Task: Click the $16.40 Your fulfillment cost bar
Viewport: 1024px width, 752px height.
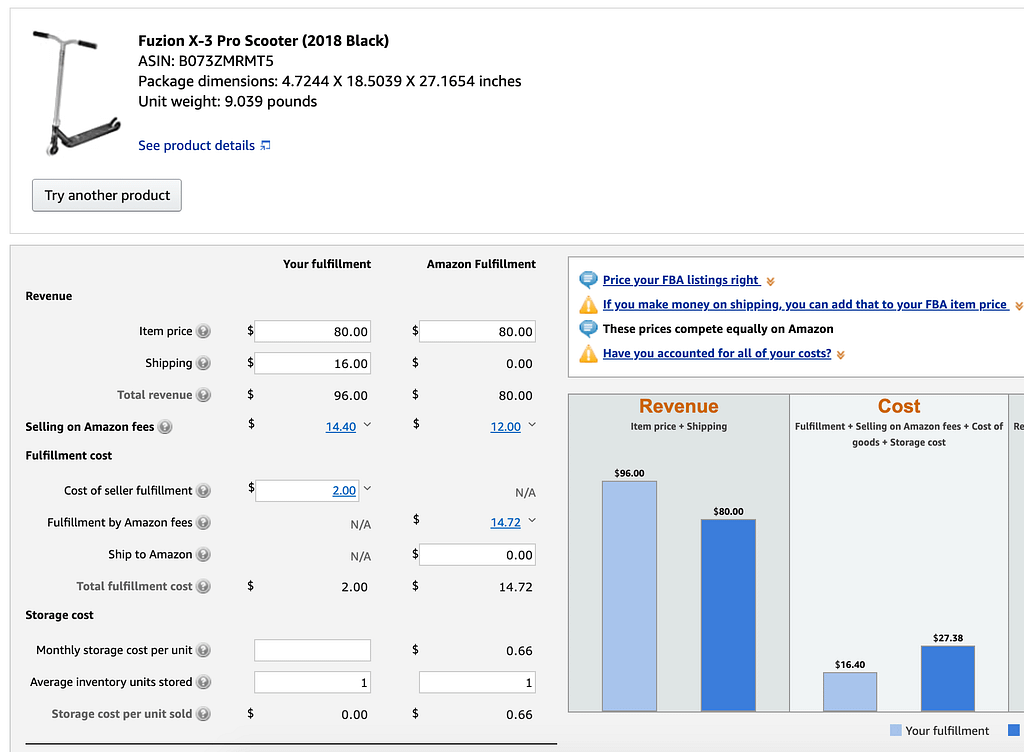Action: (850, 692)
